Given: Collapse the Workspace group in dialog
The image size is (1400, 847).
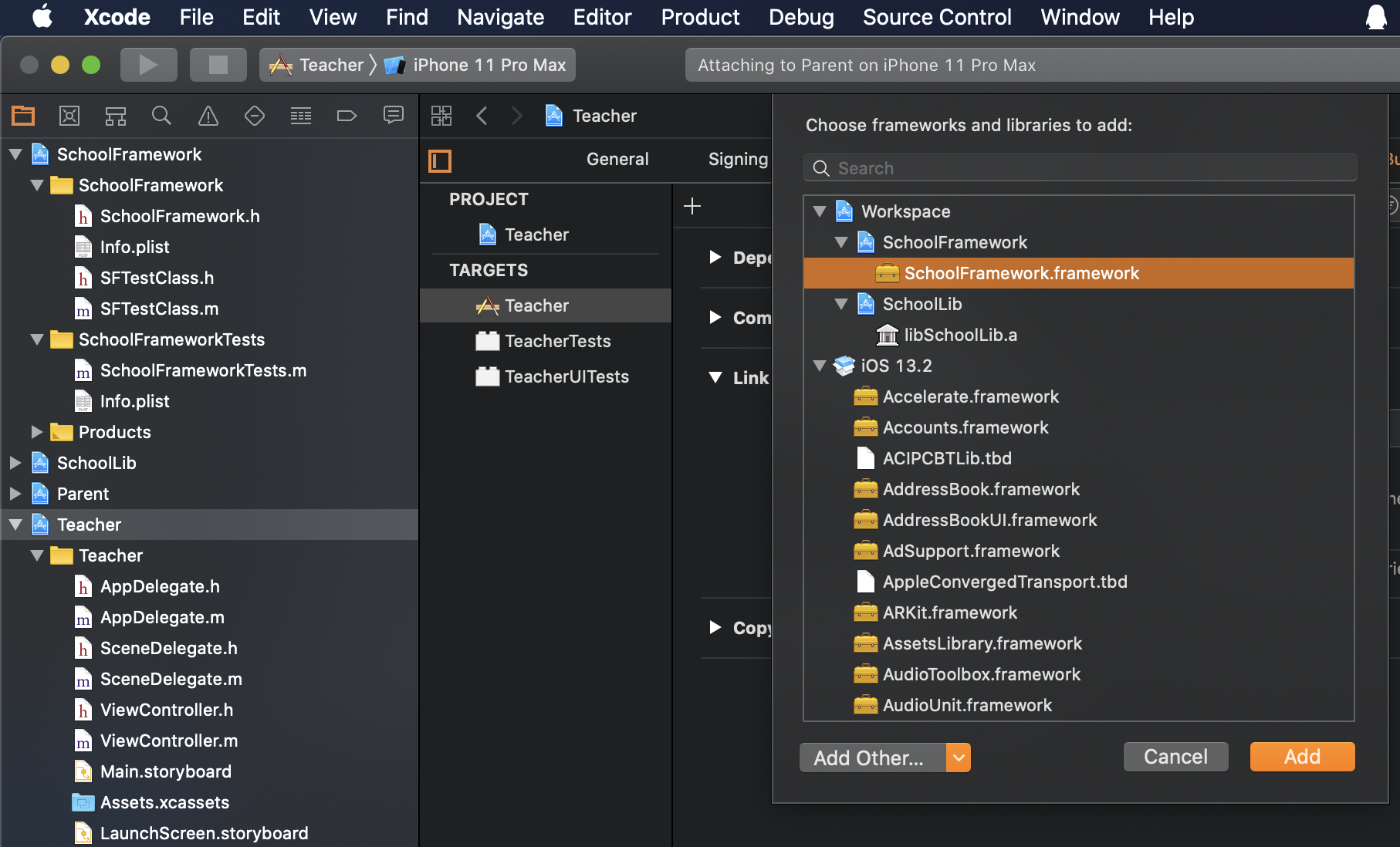Looking at the screenshot, I should pyautogui.click(x=820, y=211).
